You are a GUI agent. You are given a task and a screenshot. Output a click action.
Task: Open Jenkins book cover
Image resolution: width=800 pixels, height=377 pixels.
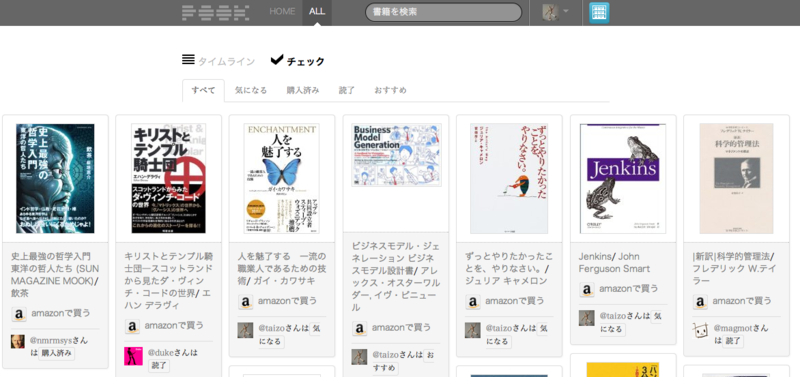pyautogui.click(x=623, y=178)
